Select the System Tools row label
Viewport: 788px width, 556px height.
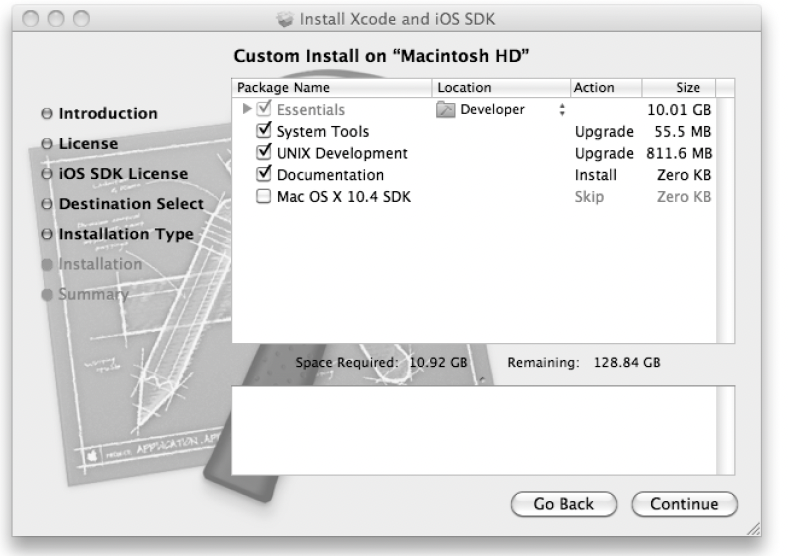(323, 132)
